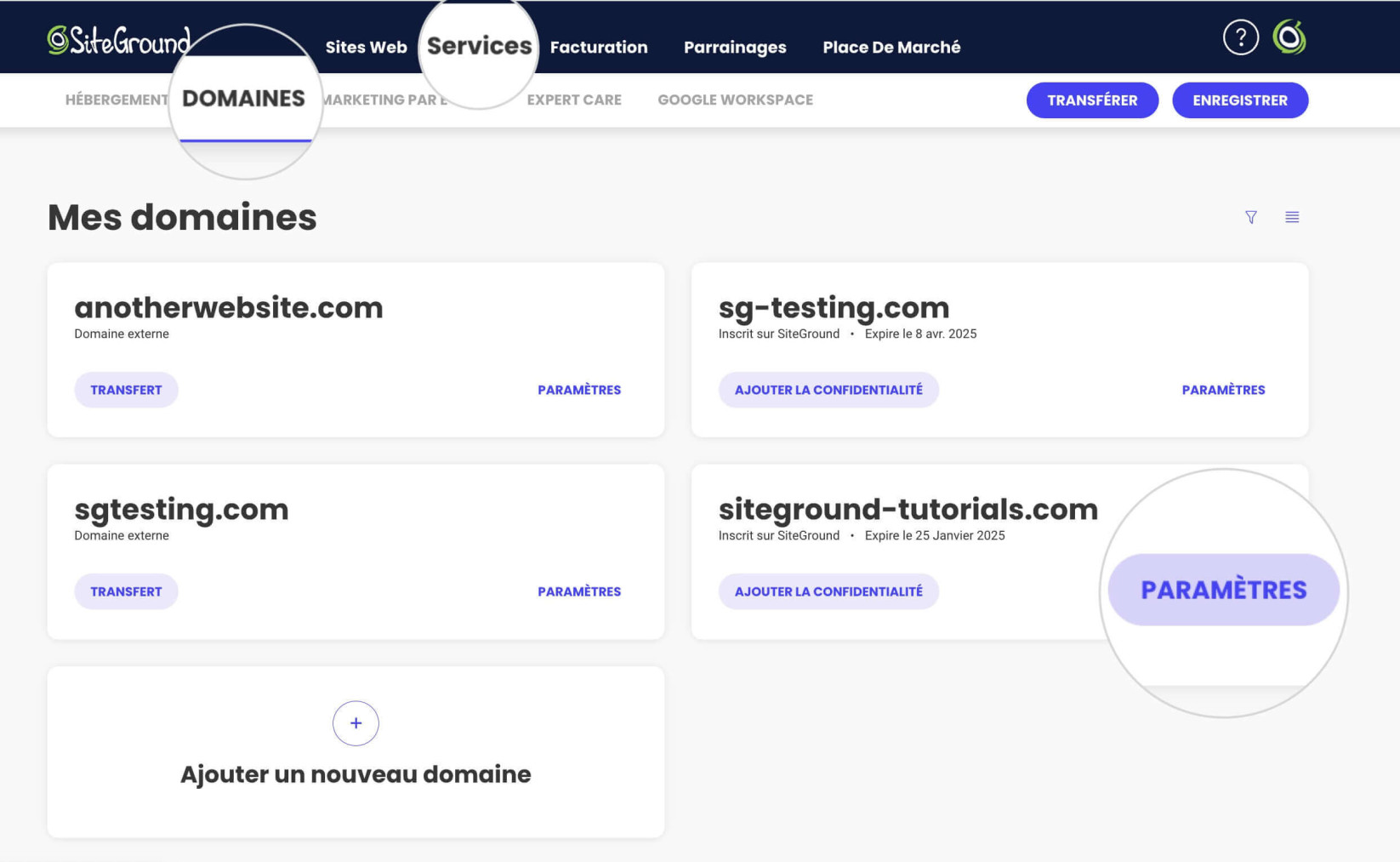The image size is (1400, 862).
Task: Open Services menu
Action: click(479, 46)
